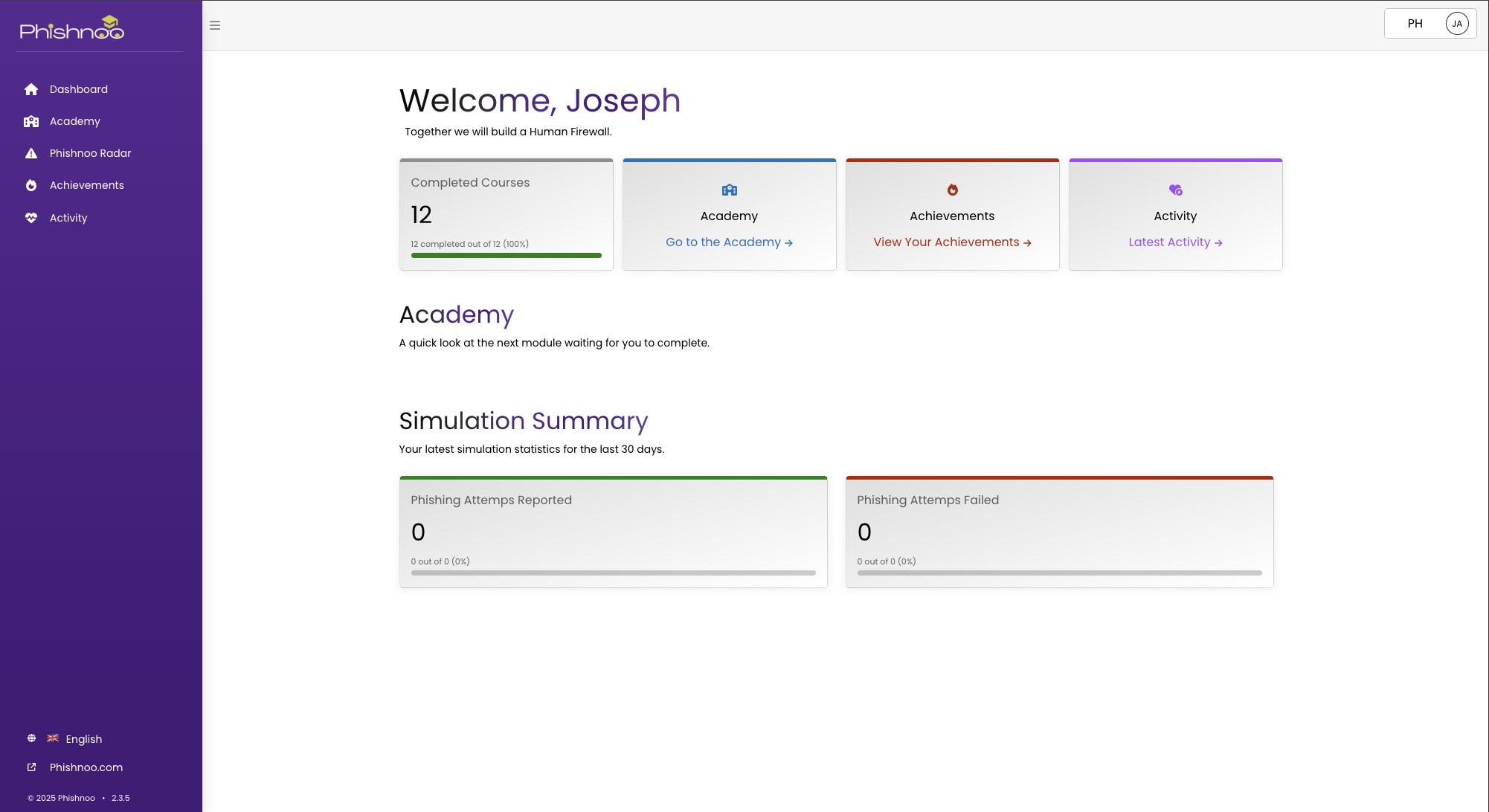Click the external link icon beside Phishnoo.com

point(31,767)
